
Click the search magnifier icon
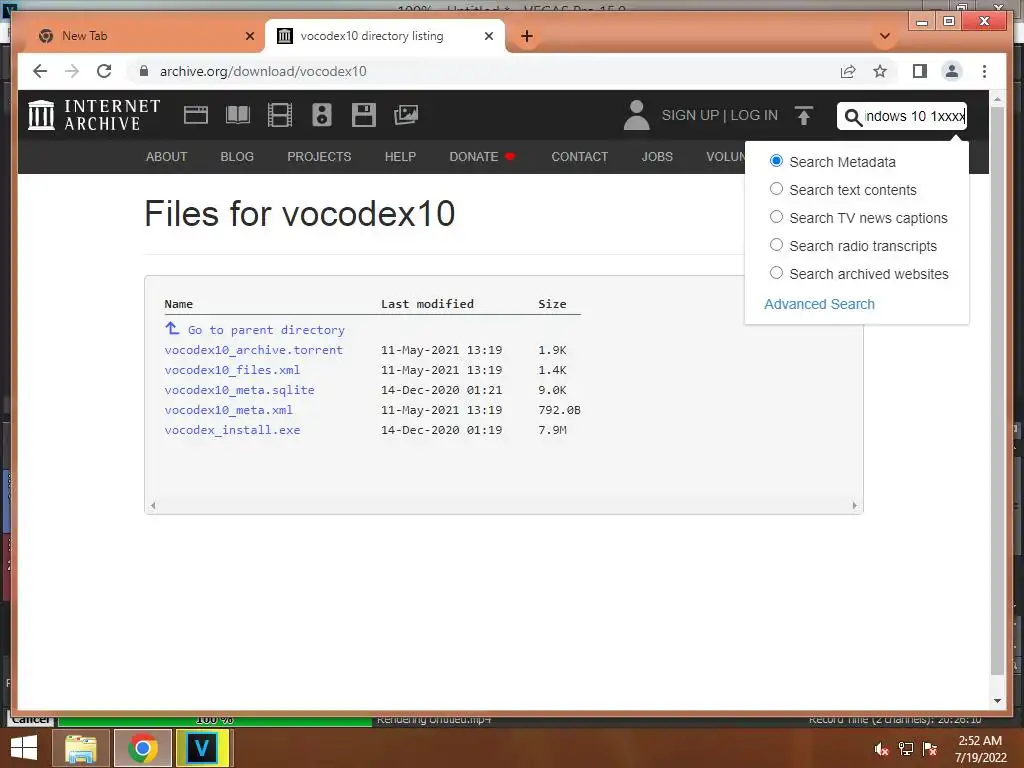[852, 117]
